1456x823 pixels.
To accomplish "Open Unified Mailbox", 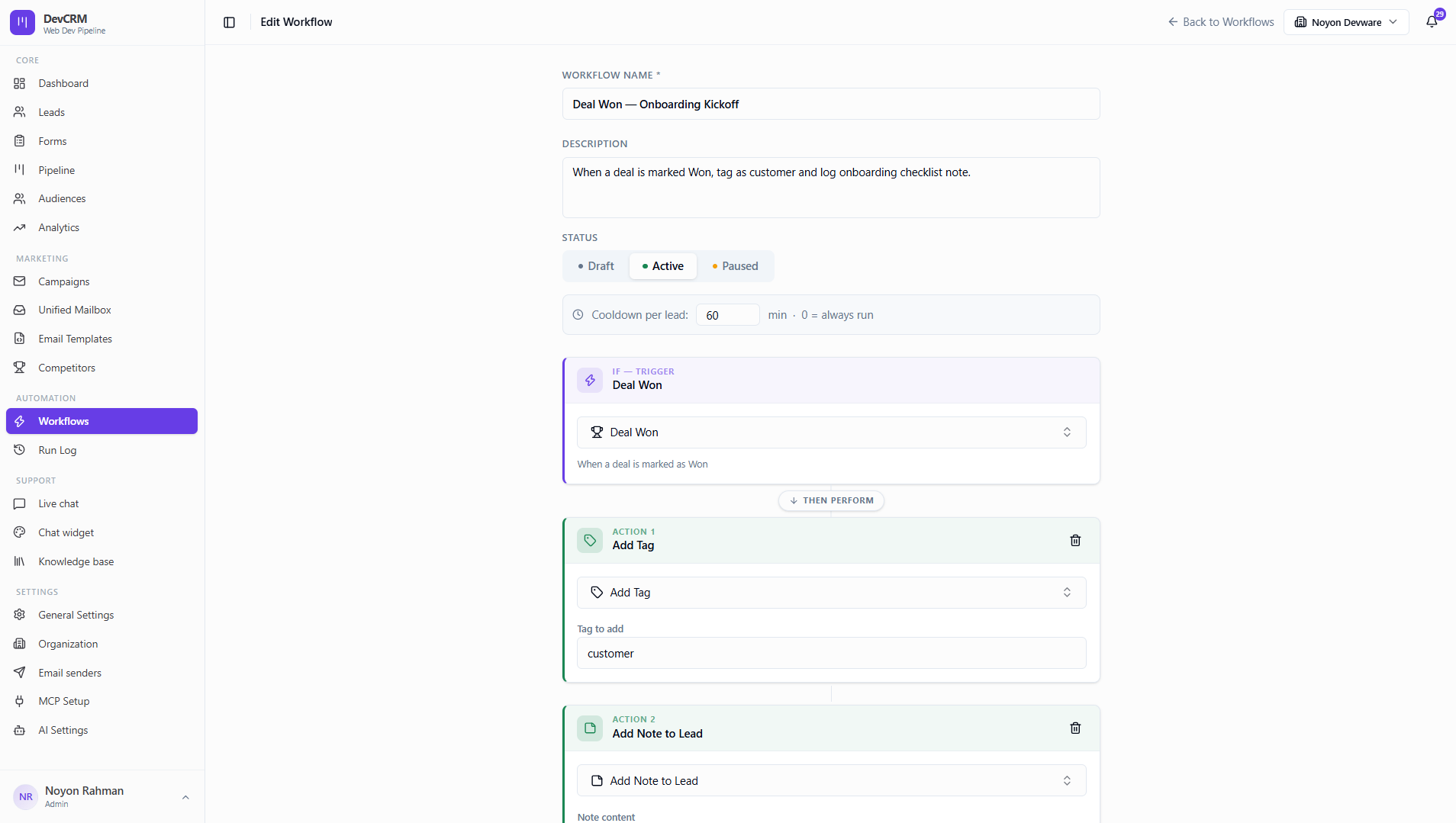I will pyautogui.click(x=101, y=310).
